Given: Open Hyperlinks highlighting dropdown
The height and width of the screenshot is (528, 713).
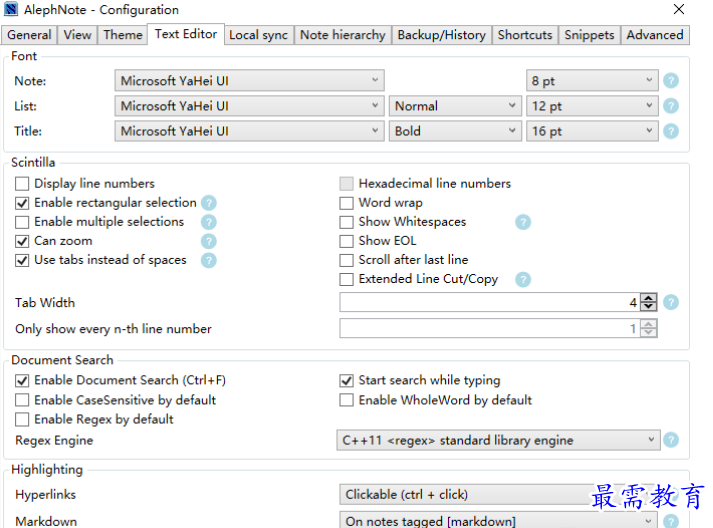Looking at the screenshot, I should [x=498, y=494].
